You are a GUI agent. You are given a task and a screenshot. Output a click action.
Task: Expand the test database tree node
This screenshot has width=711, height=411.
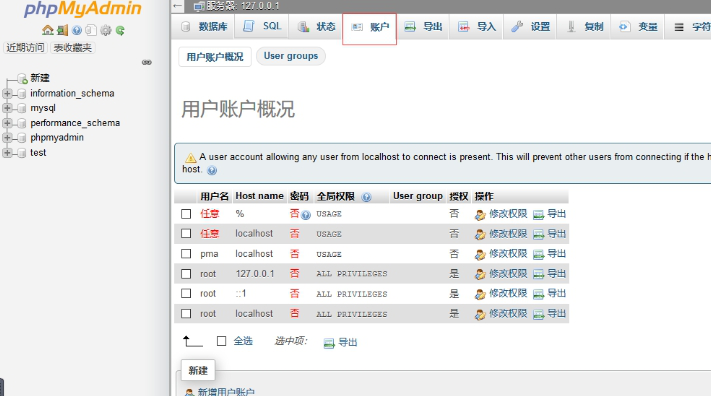8,153
